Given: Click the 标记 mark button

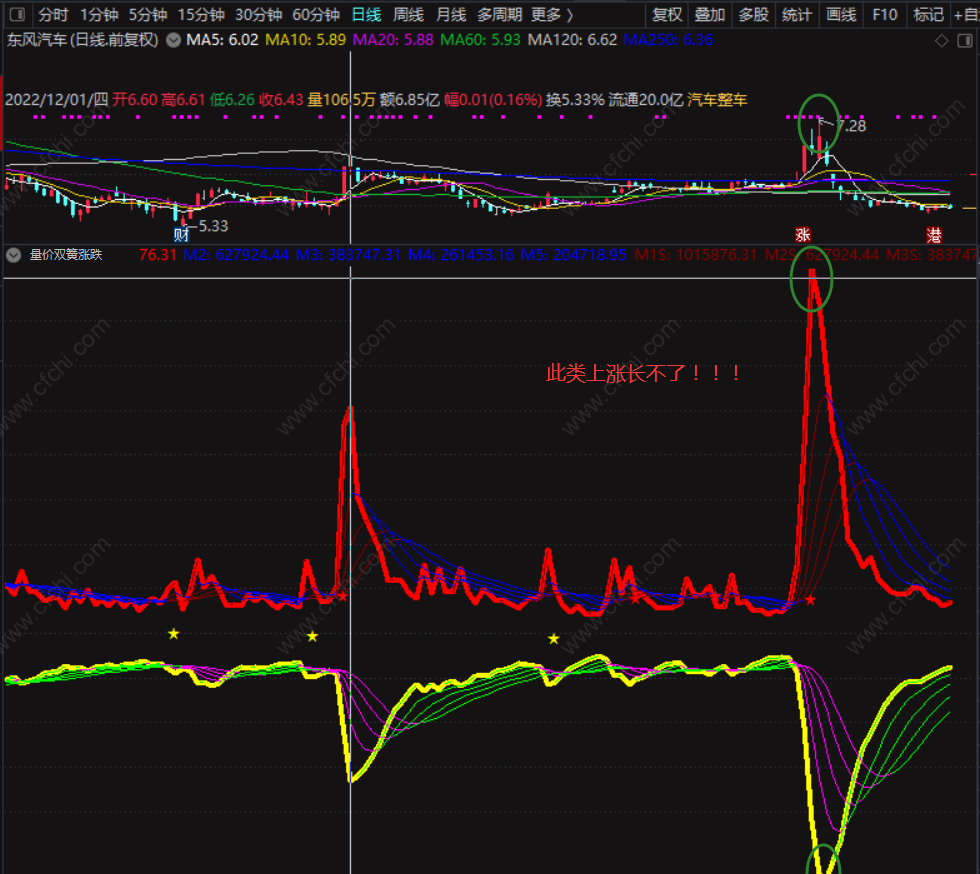Looking at the screenshot, I should click(928, 14).
